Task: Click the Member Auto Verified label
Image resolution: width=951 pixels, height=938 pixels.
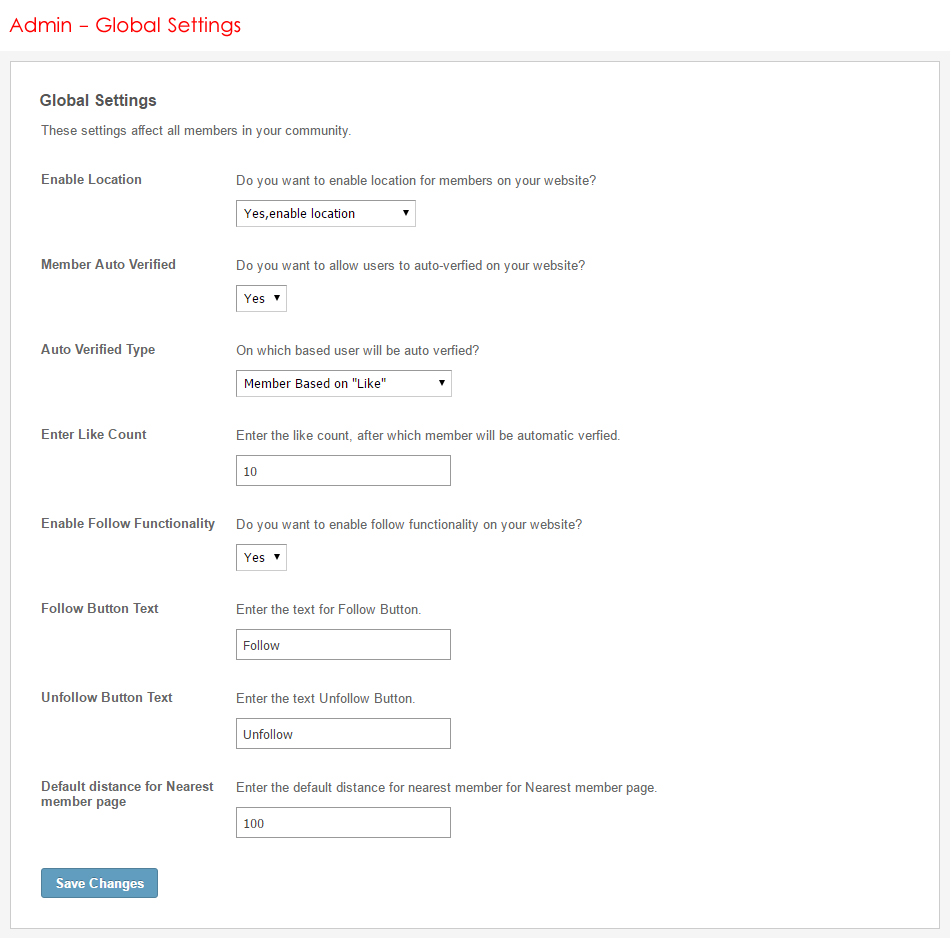Action: pyautogui.click(x=108, y=265)
